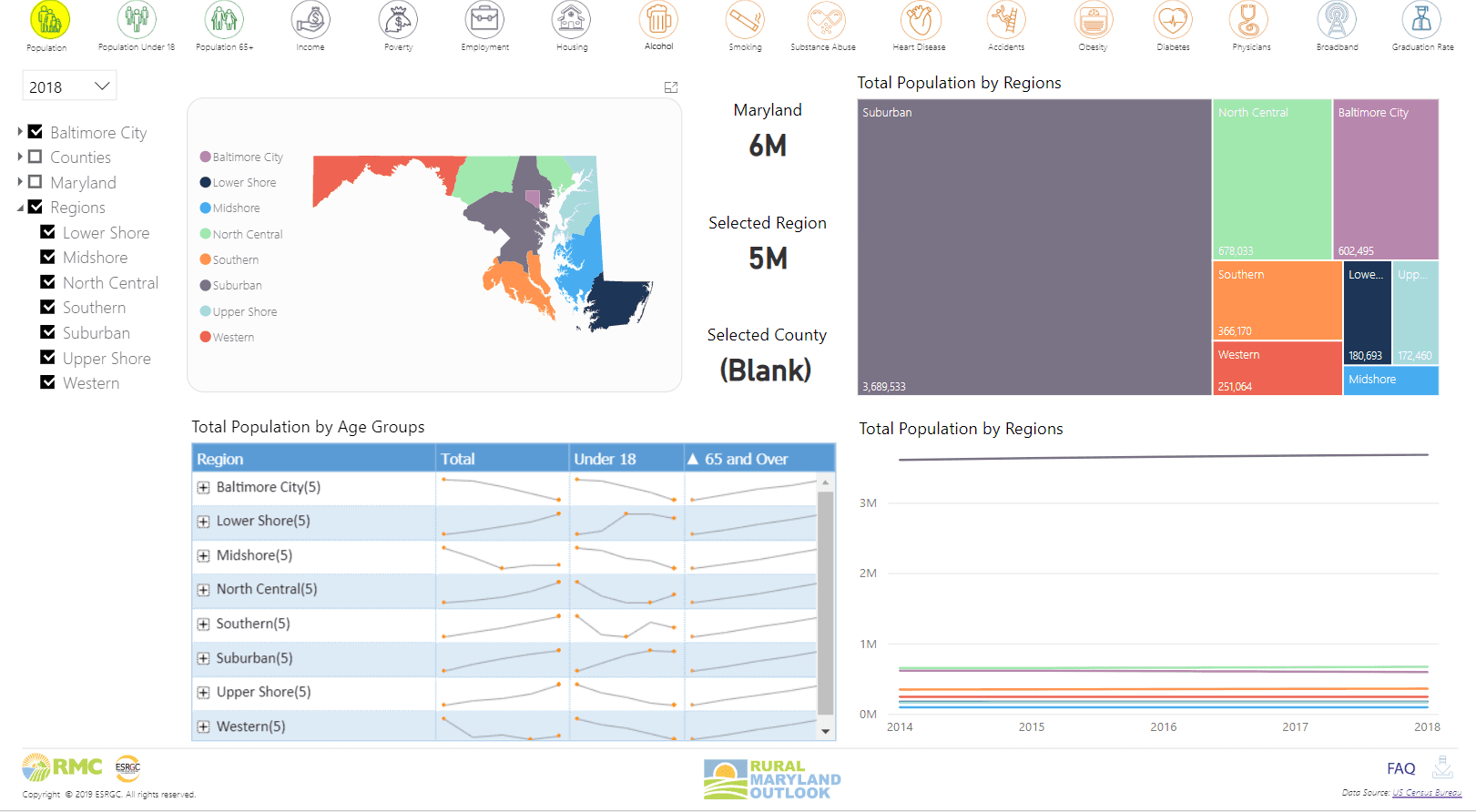Screen dimensions: 1476x812
Task: Open the Income indicator icon
Action: pyautogui.click(x=310, y=19)
